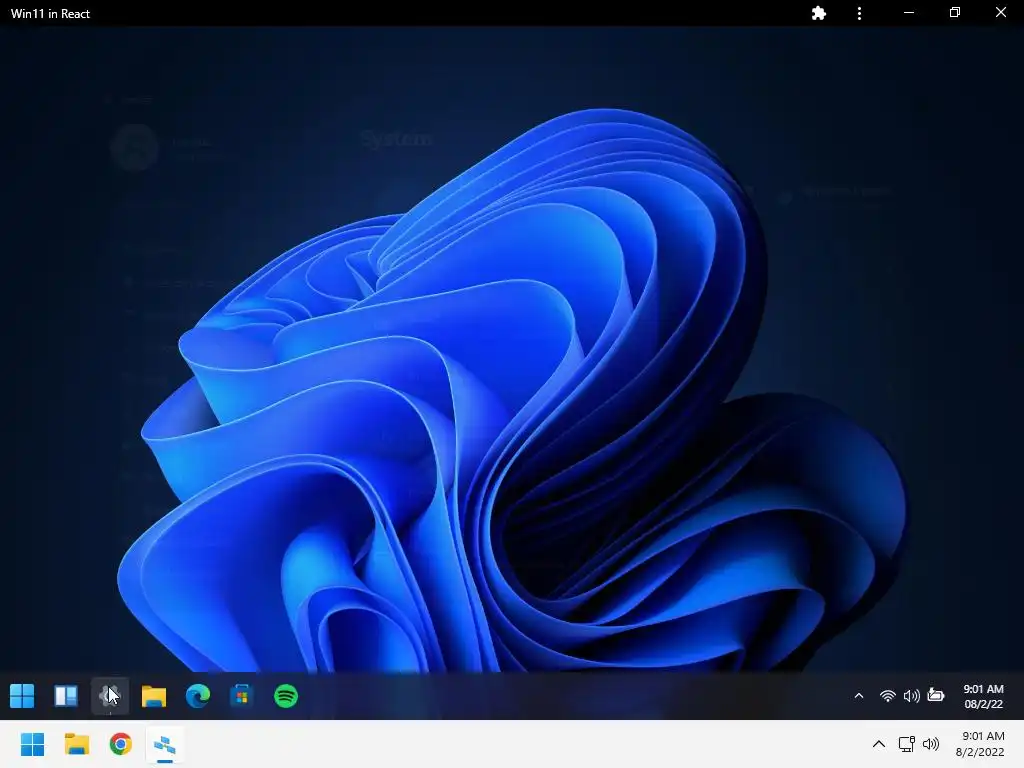Select active Win11 React app on host taskbar

[x=165, y=744]
